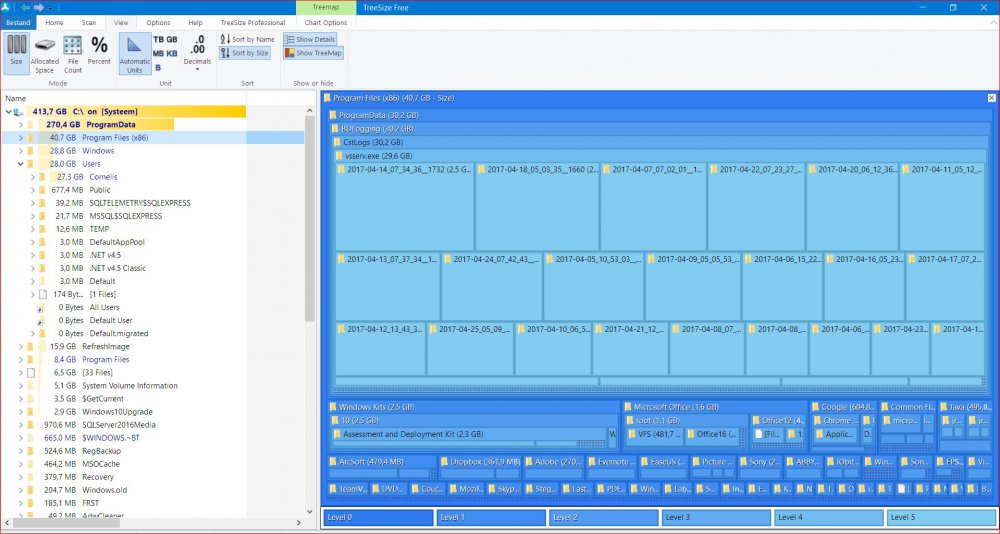Image resolution: width=1000 pixels, height=534 pixels.
Task: Click the Level 4 legend button
Action: click(828, 517)
